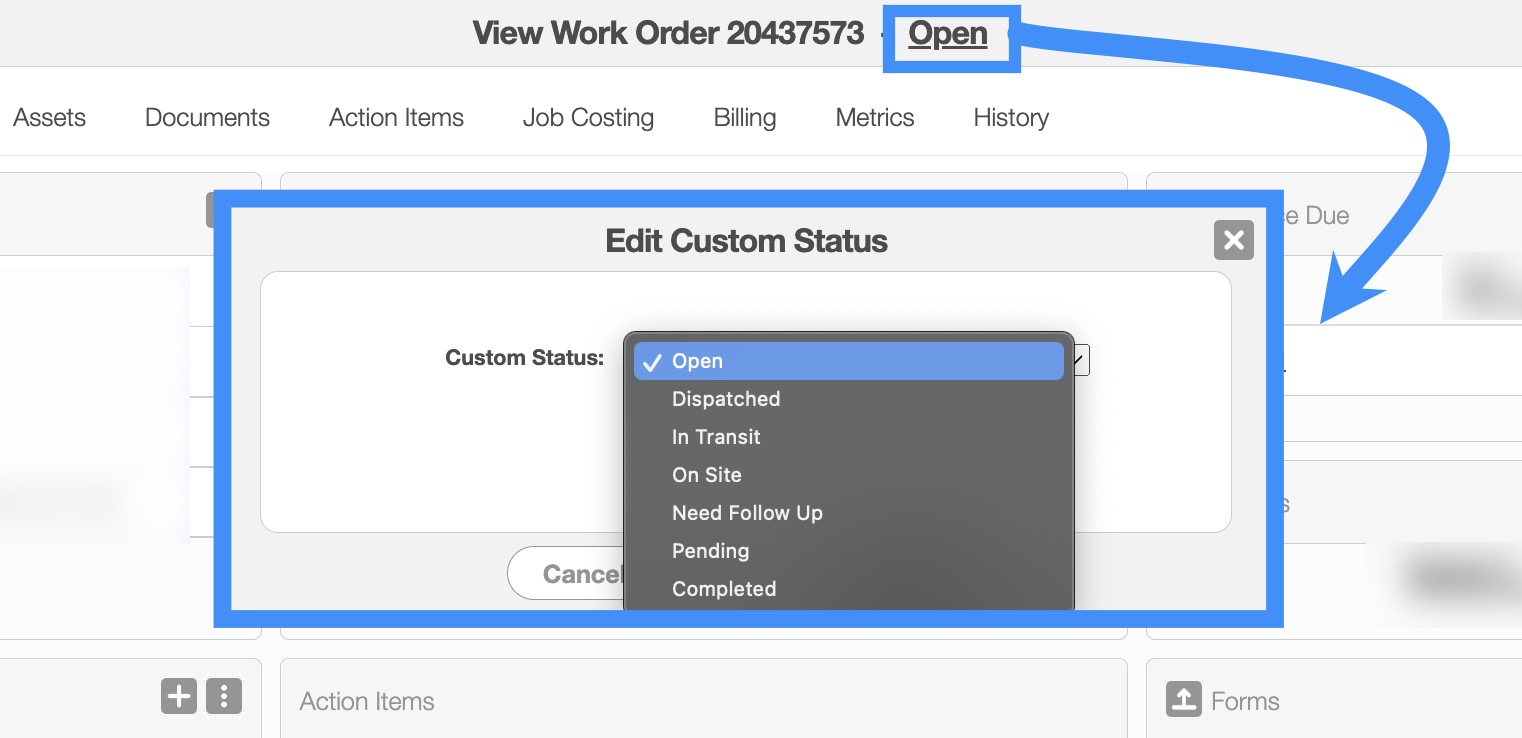Go to the Action Items tab
Image resolution: width=1522 pixels, height=738 pixels.
(x=396, y=117)
